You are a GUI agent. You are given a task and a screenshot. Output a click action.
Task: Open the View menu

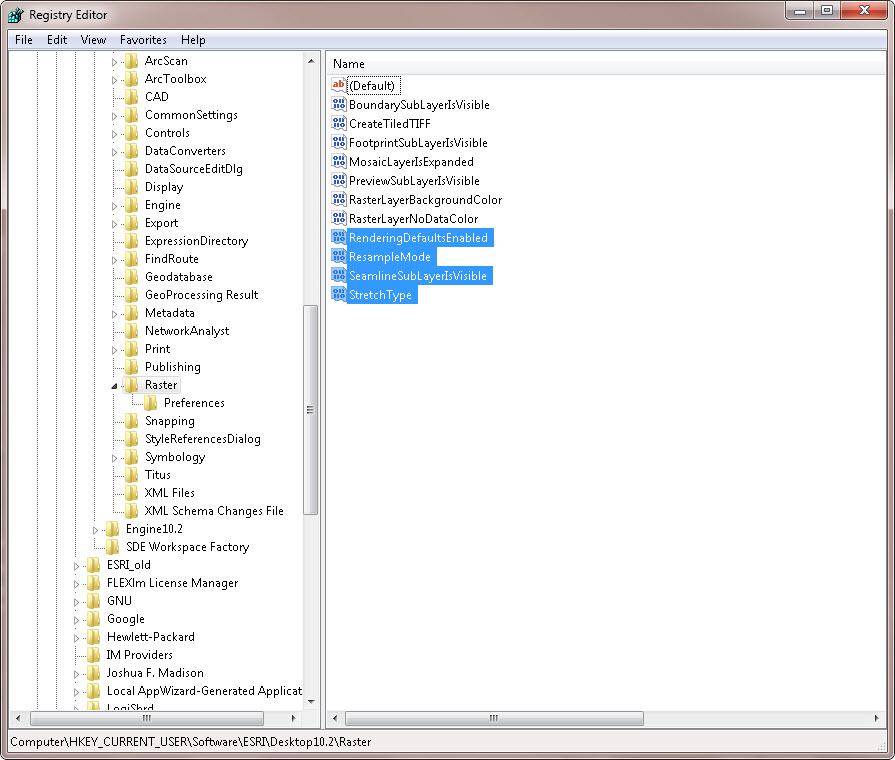coord(93,40)
